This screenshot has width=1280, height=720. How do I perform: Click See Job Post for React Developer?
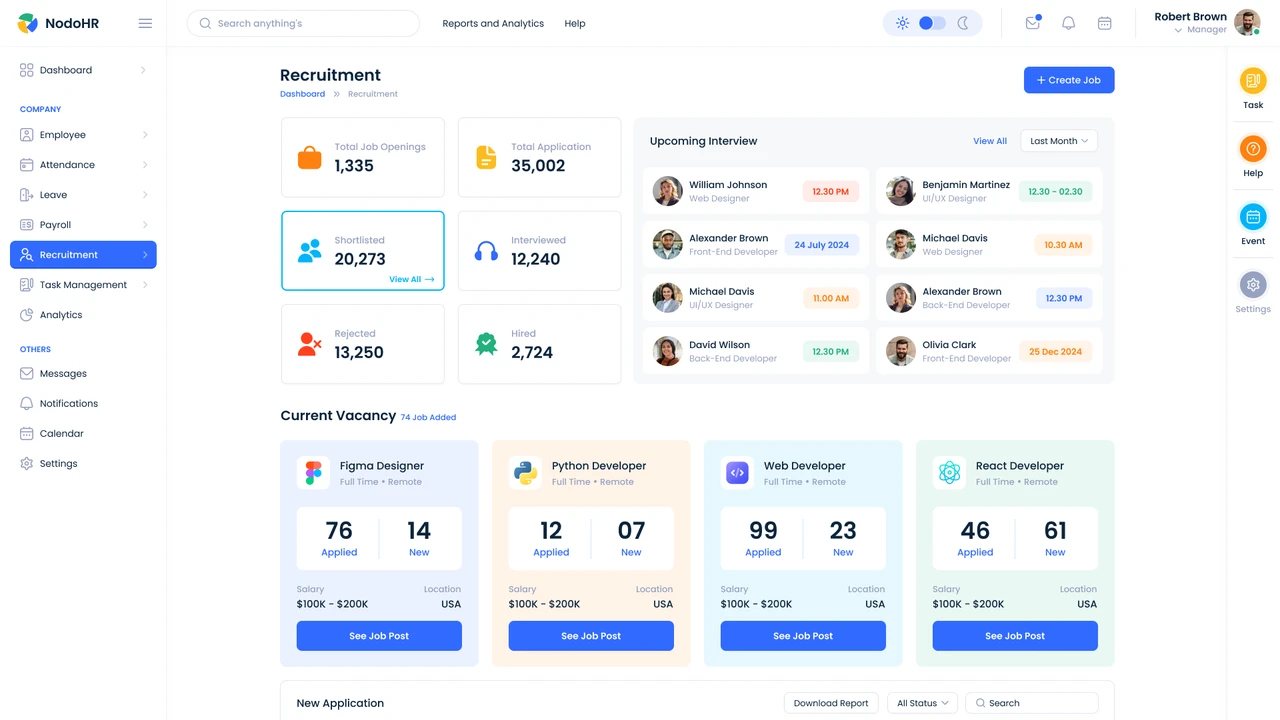tap(1015, 636)
